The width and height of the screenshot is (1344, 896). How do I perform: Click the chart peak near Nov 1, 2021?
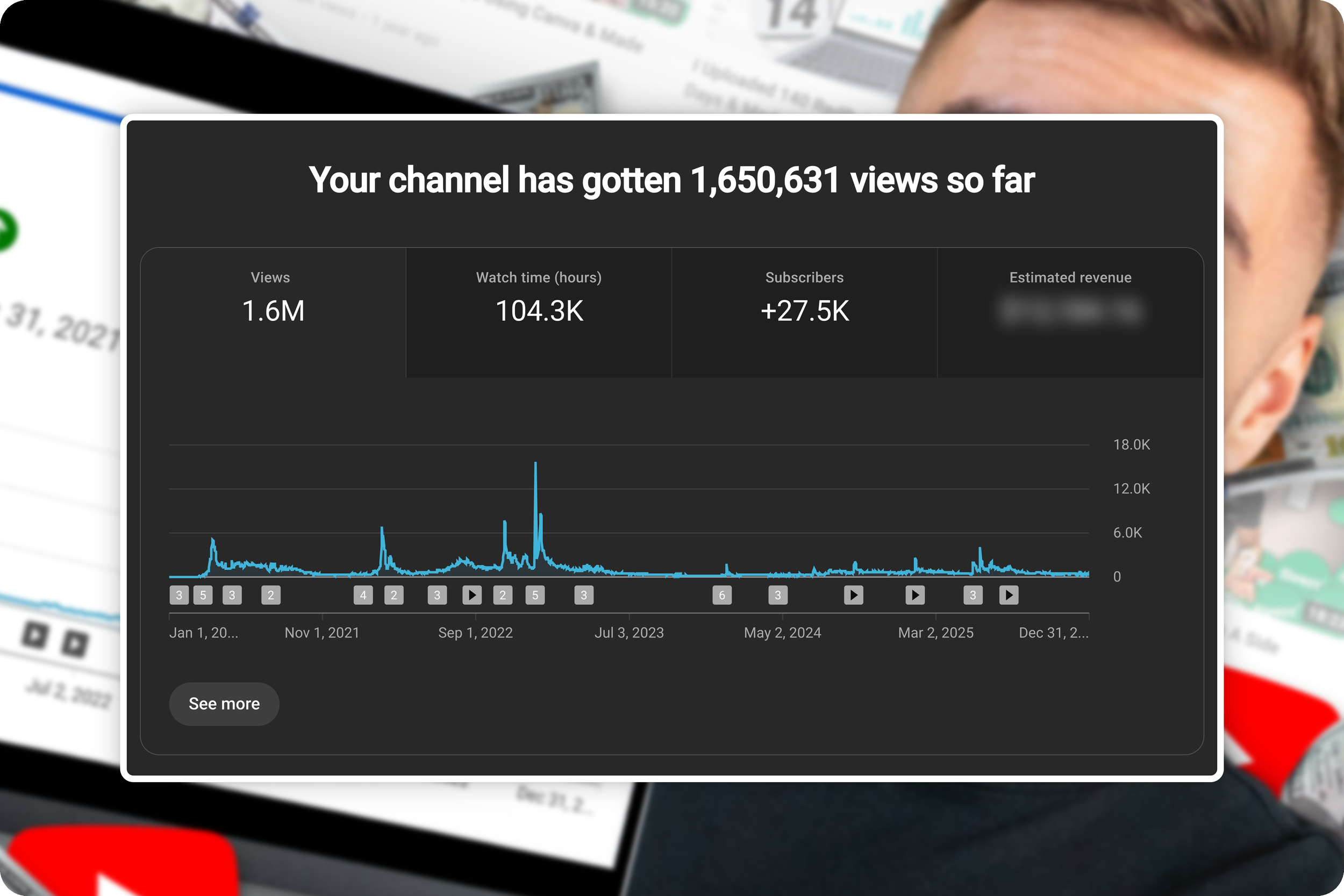tap(382, 529)
